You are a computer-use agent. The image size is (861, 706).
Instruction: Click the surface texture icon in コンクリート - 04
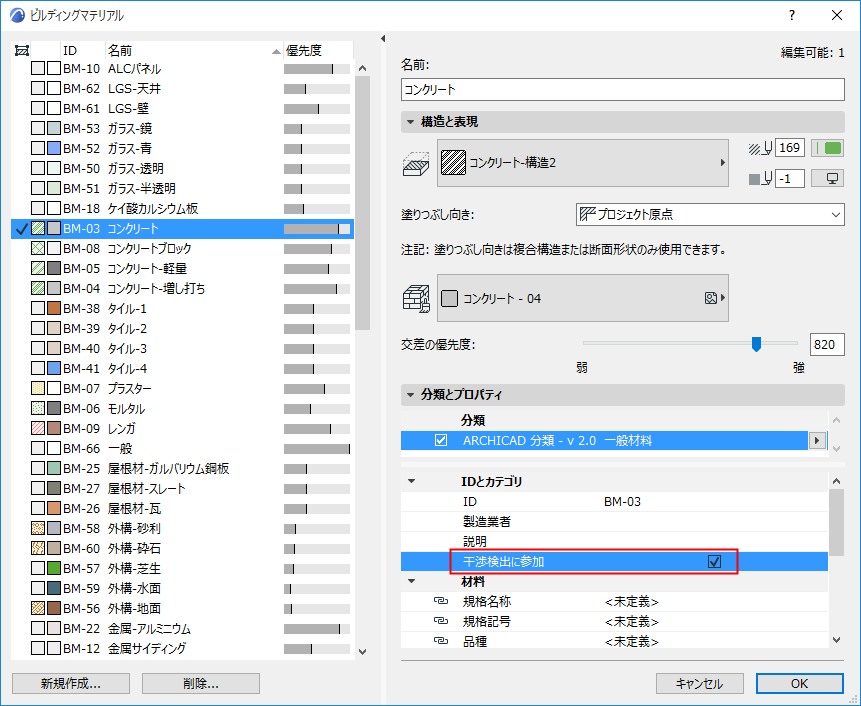(711, 298)
